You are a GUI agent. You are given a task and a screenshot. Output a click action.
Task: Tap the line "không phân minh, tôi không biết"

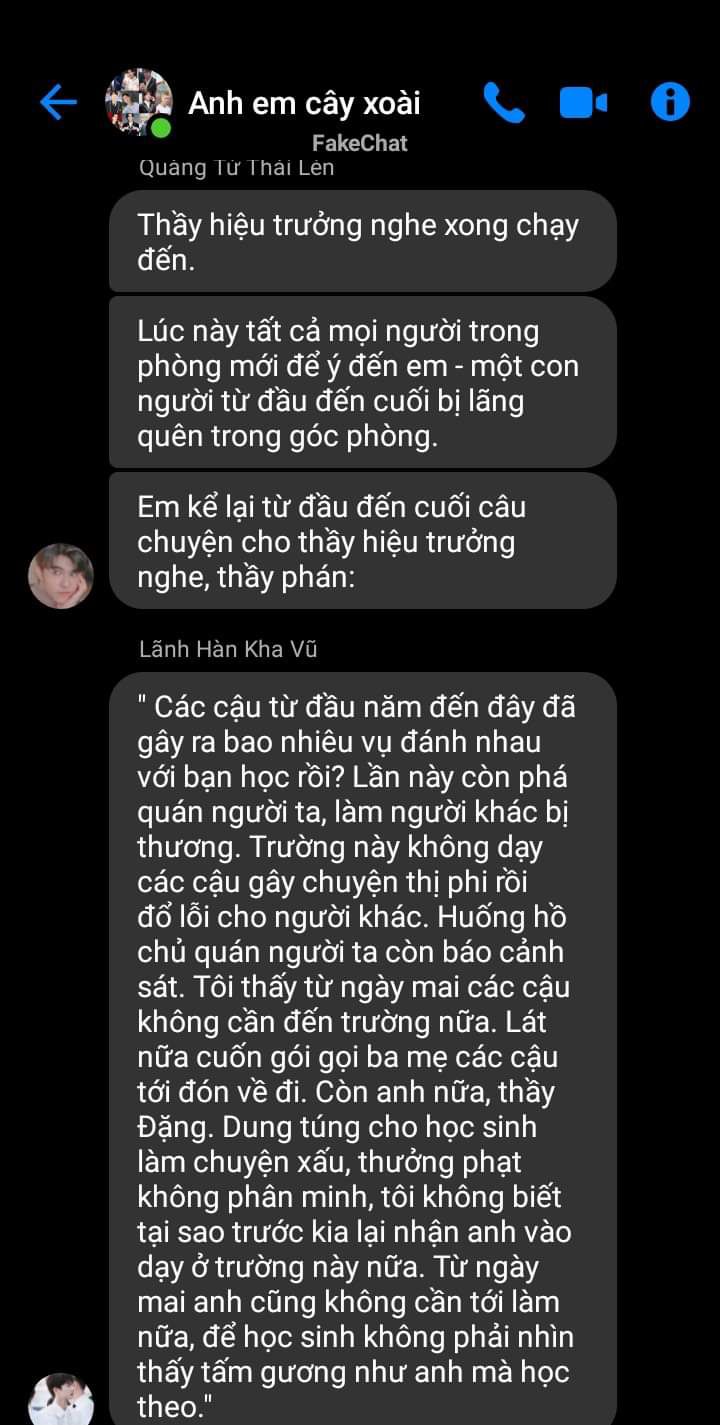click(x=349, y=1197)
